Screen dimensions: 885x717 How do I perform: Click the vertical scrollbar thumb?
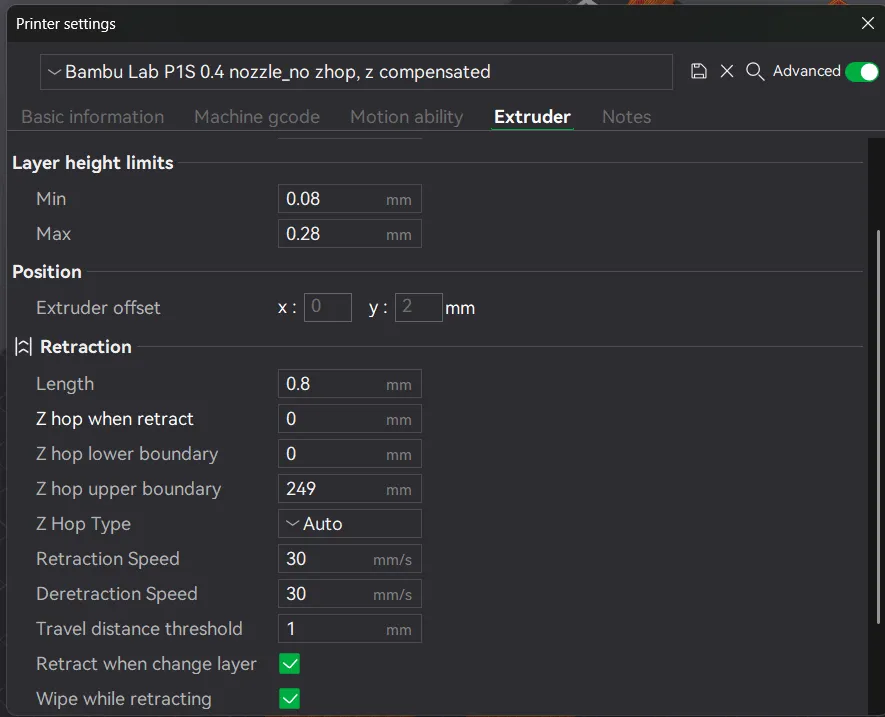coord(878,426)
